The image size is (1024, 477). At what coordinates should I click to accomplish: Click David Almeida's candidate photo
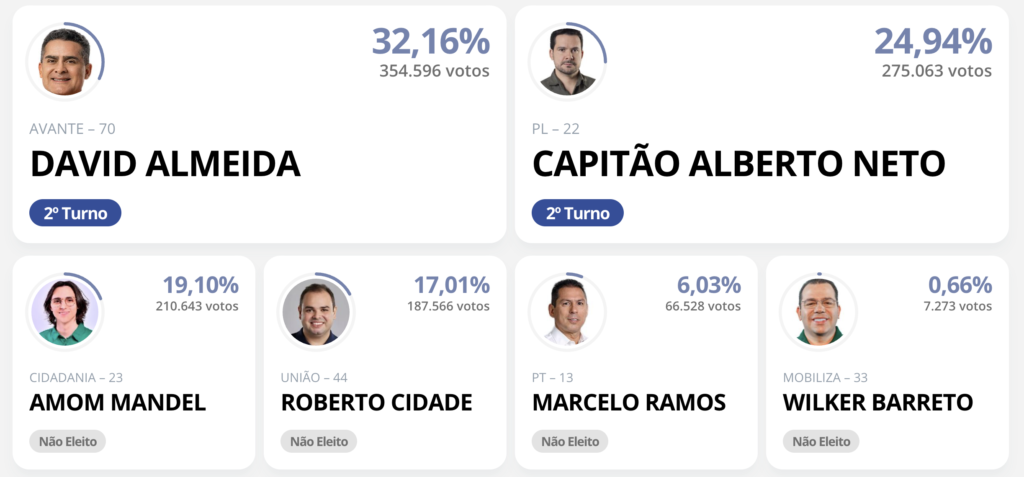pyautogui.click(x=65, y=61)
